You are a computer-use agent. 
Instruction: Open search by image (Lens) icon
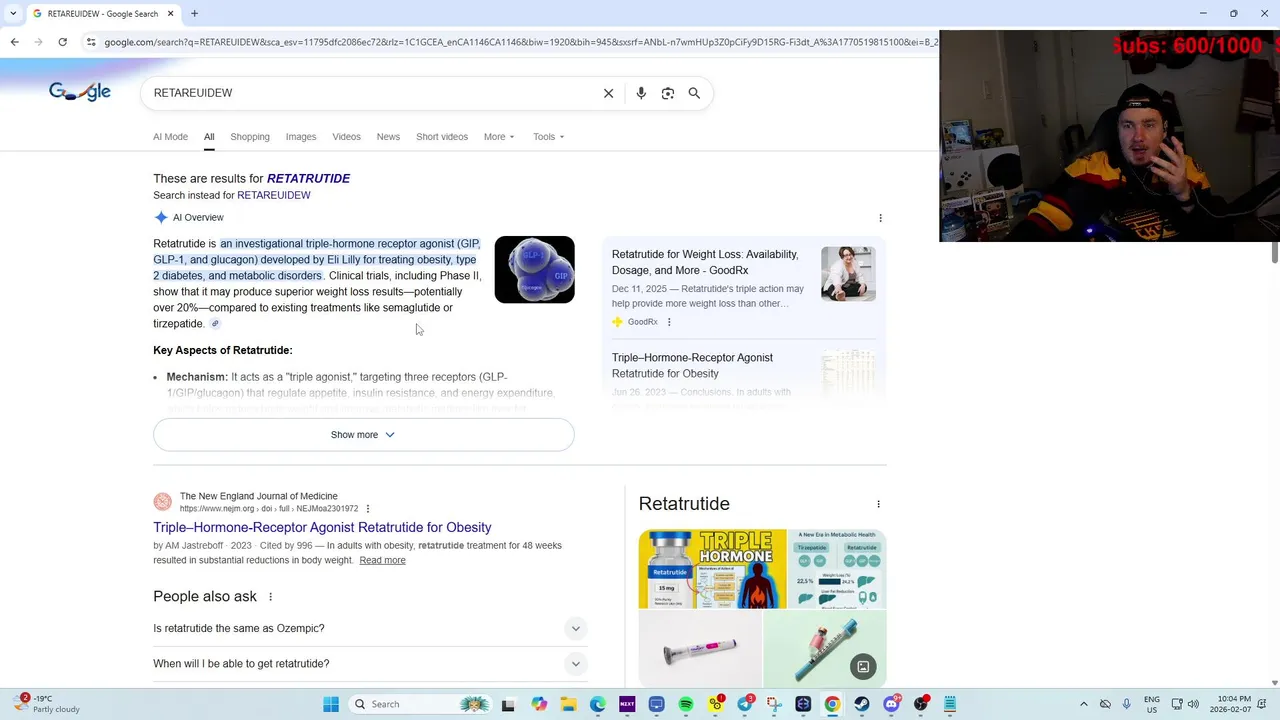pos(668,93)
